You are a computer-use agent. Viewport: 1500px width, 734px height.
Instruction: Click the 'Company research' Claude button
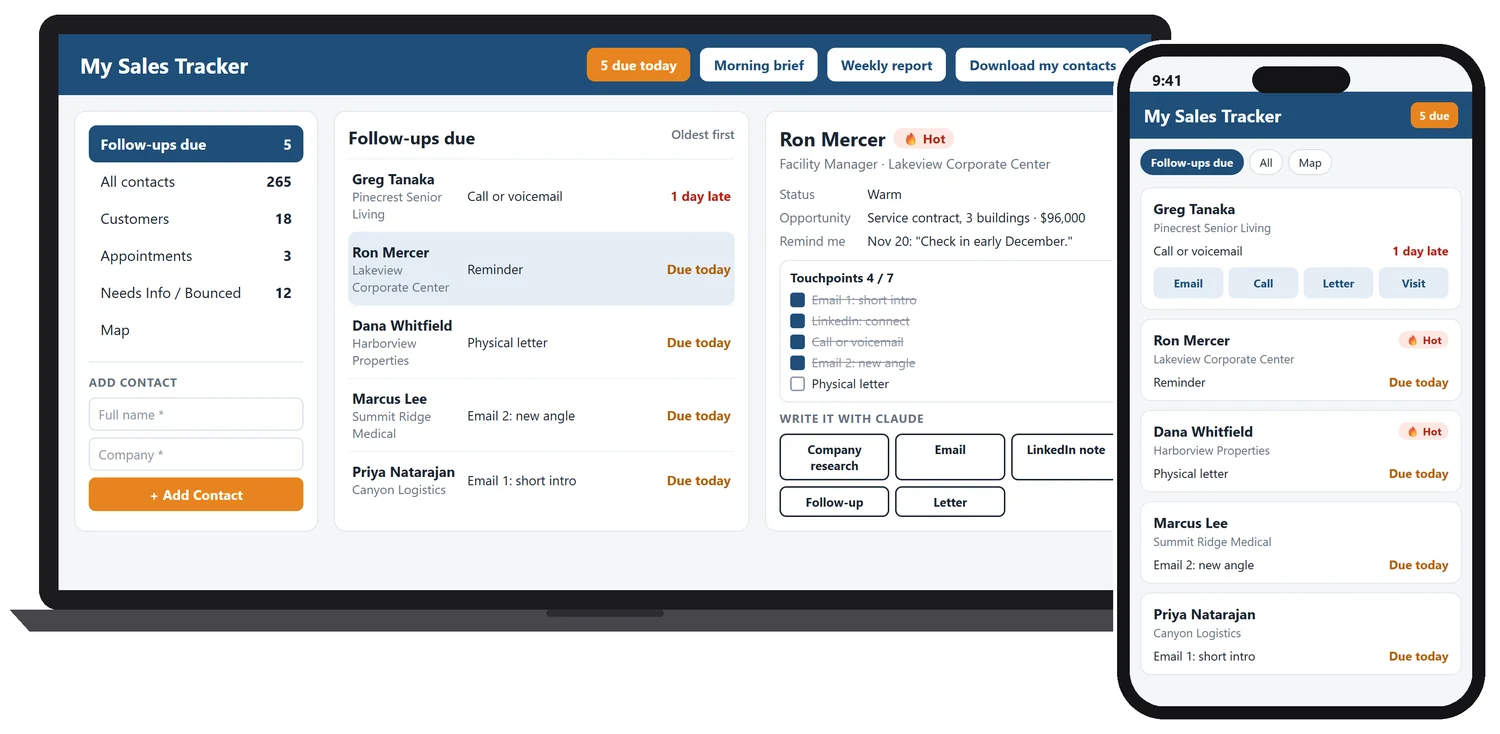[x=834, y=457]
